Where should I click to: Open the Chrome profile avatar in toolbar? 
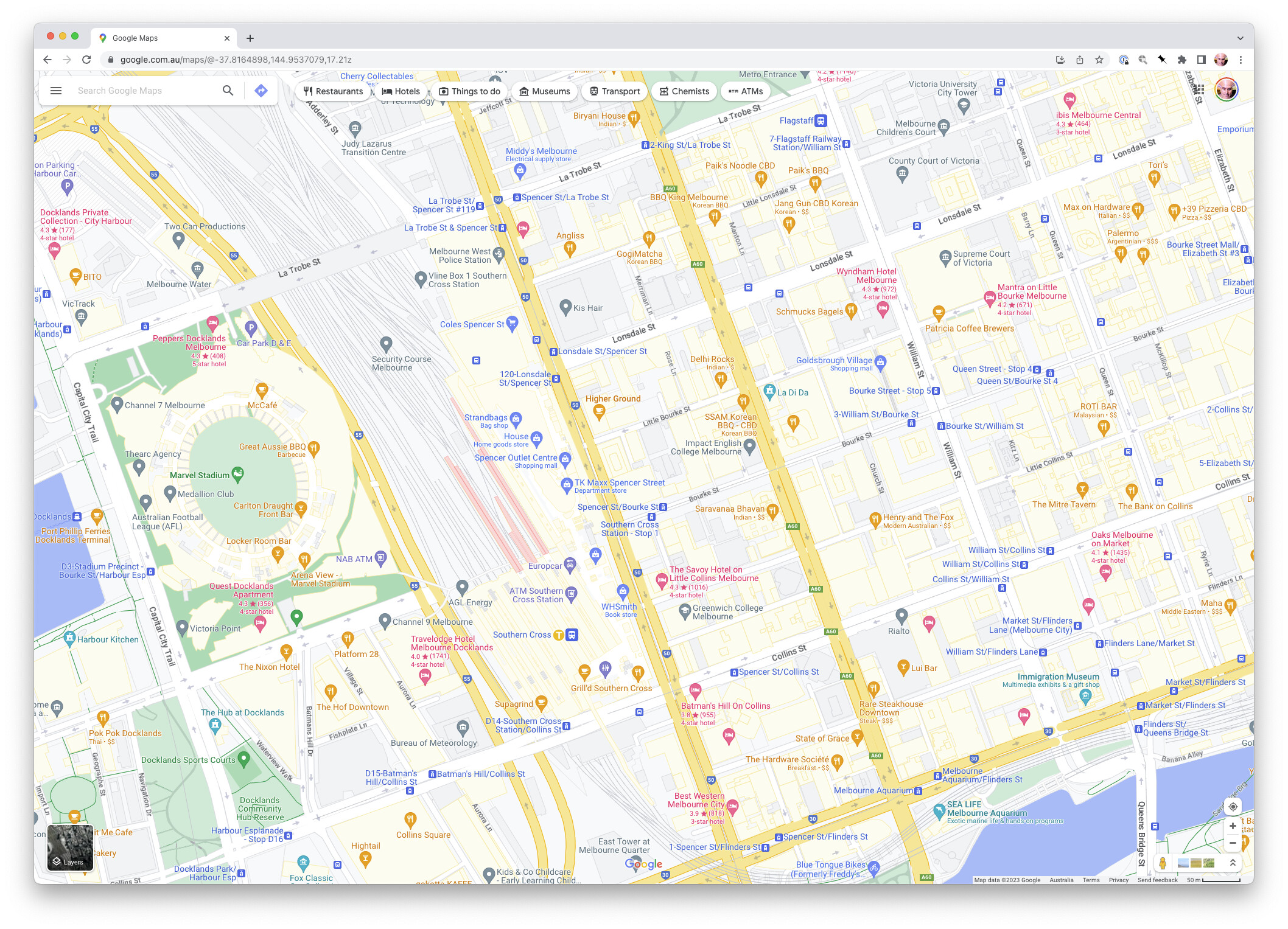pos(1221,60)
